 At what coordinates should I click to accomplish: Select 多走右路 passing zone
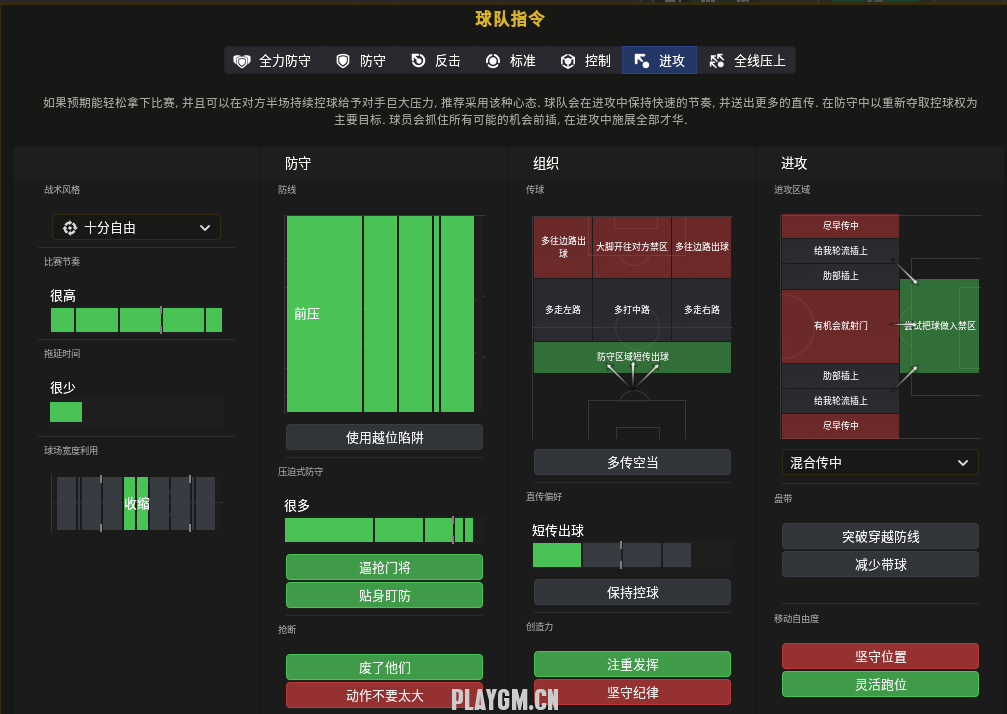pos(701,309)
